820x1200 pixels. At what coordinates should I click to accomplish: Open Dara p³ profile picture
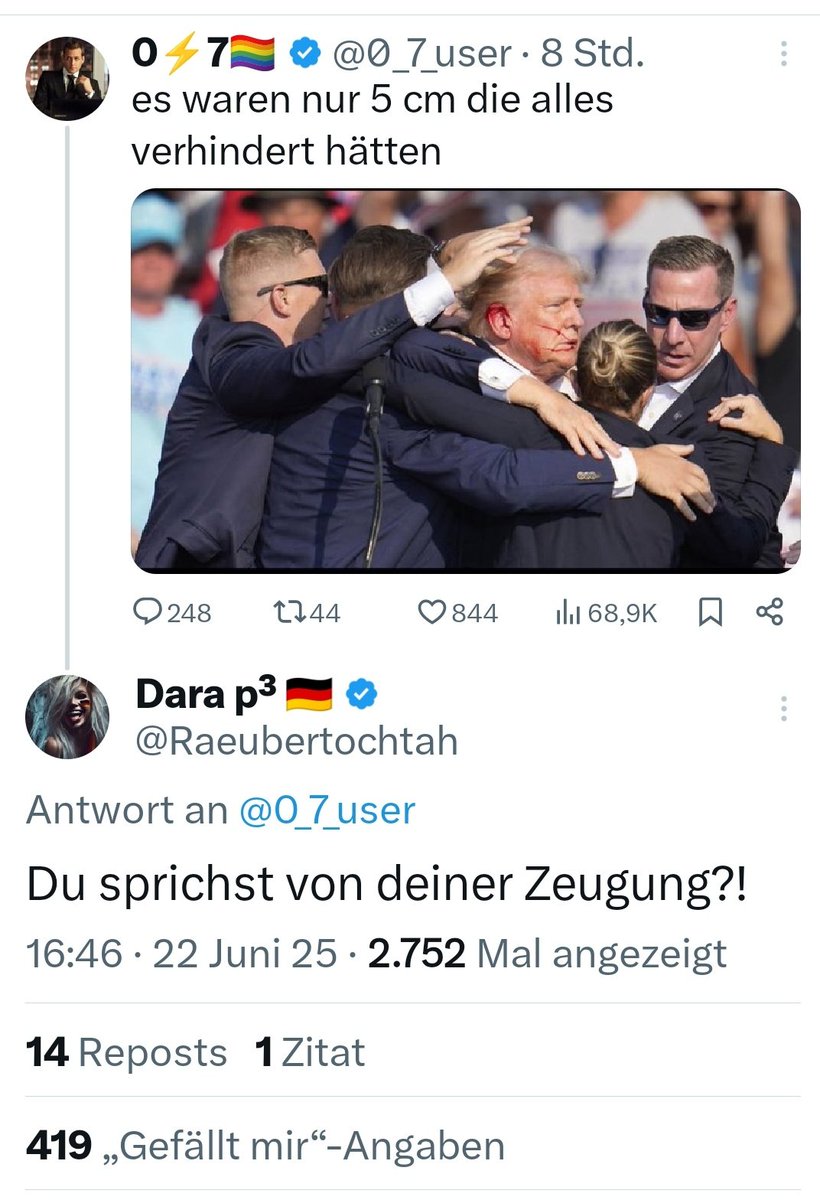point(67,714)
